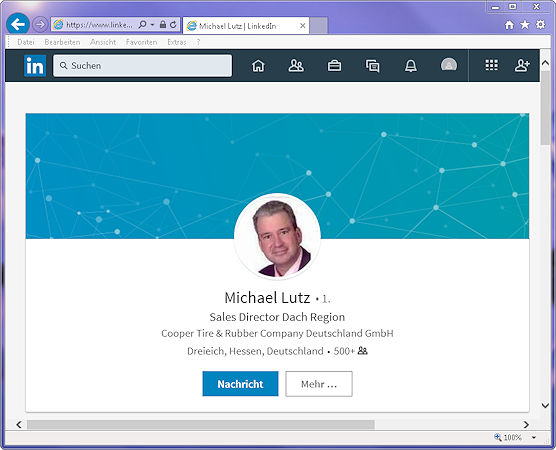556x450 pixels.
Task: Open the Datei menu
Action: pos(26,42)
